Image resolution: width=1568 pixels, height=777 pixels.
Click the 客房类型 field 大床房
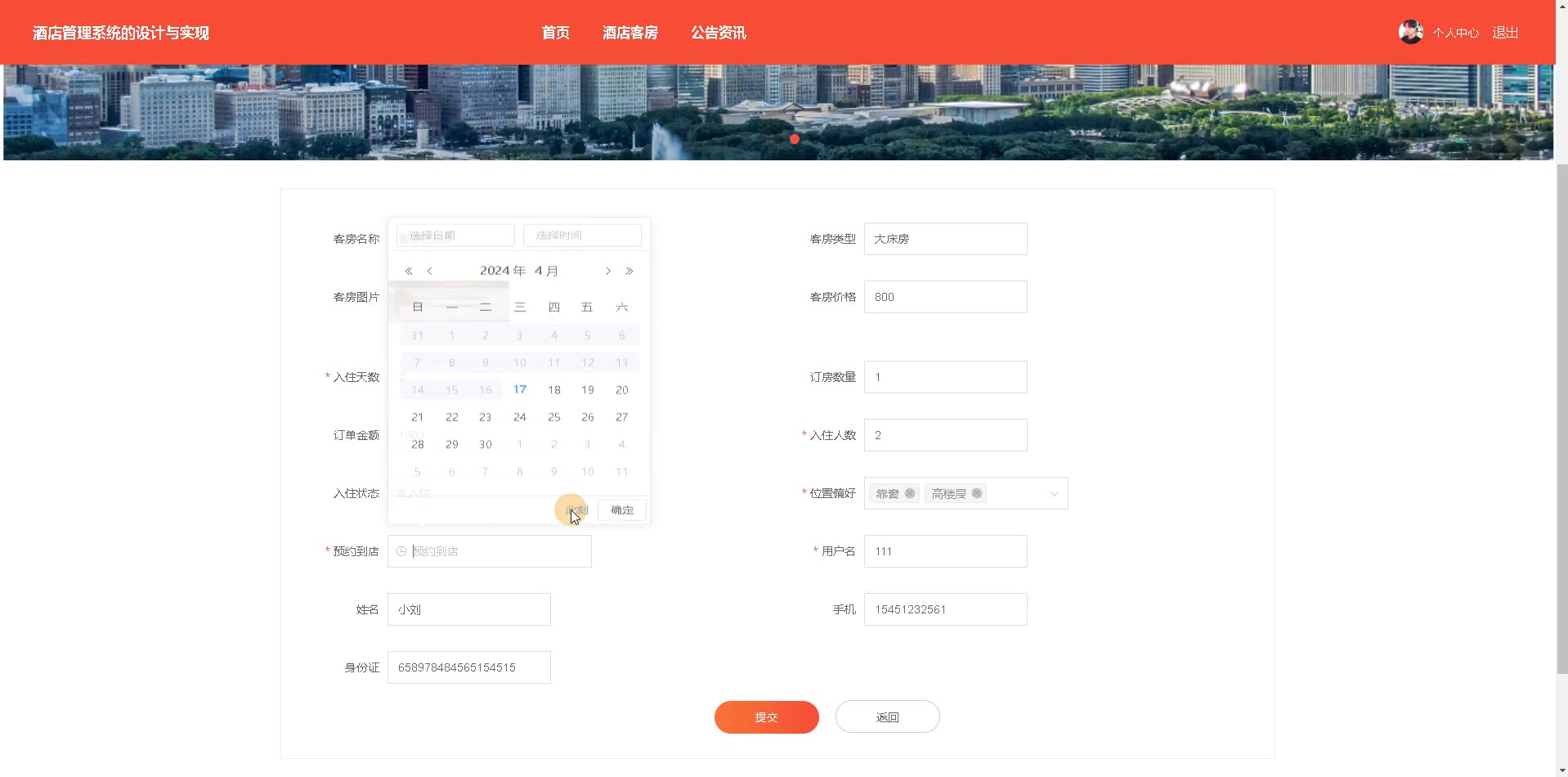click(x=946, y=239)
